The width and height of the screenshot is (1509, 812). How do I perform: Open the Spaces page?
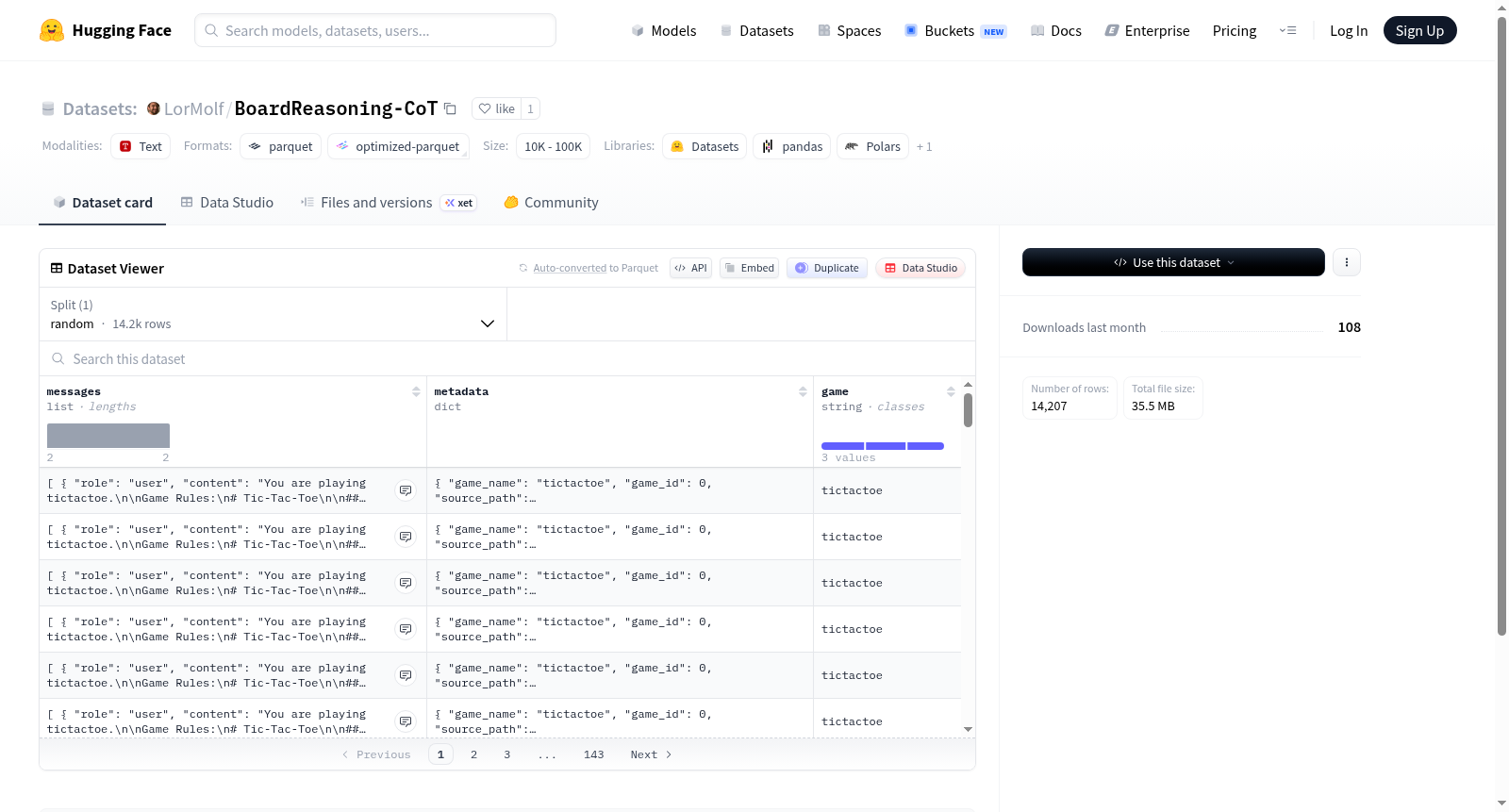pyautogui.click(x=849, y=30)
